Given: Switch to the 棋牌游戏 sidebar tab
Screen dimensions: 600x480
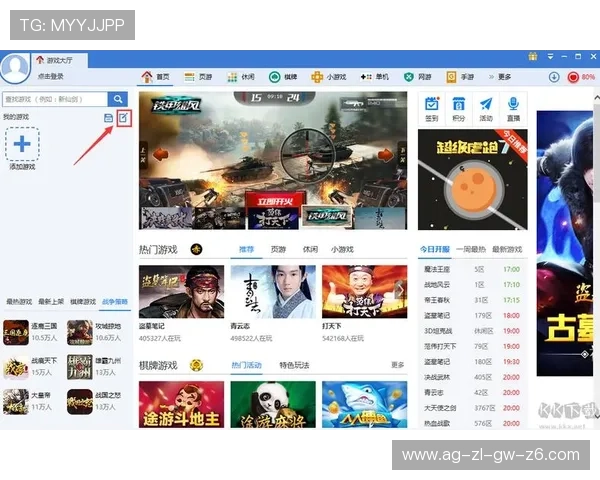Looking at the screenshot, I should (x=83, y=302).
